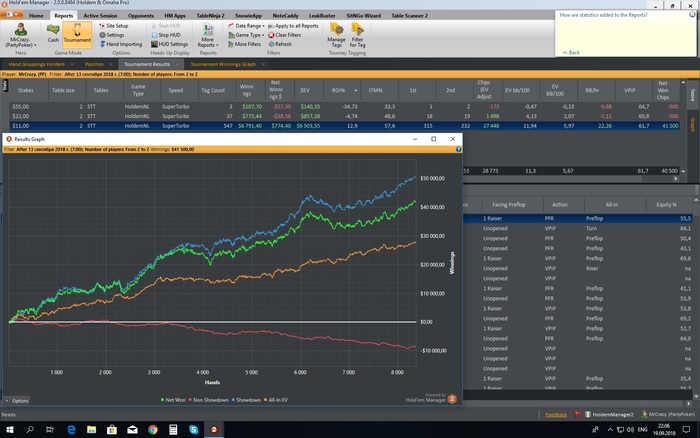This screenshot has width=700, height=438.
Task: Open the NoteCaddy tab
Action: coord(285,16)
